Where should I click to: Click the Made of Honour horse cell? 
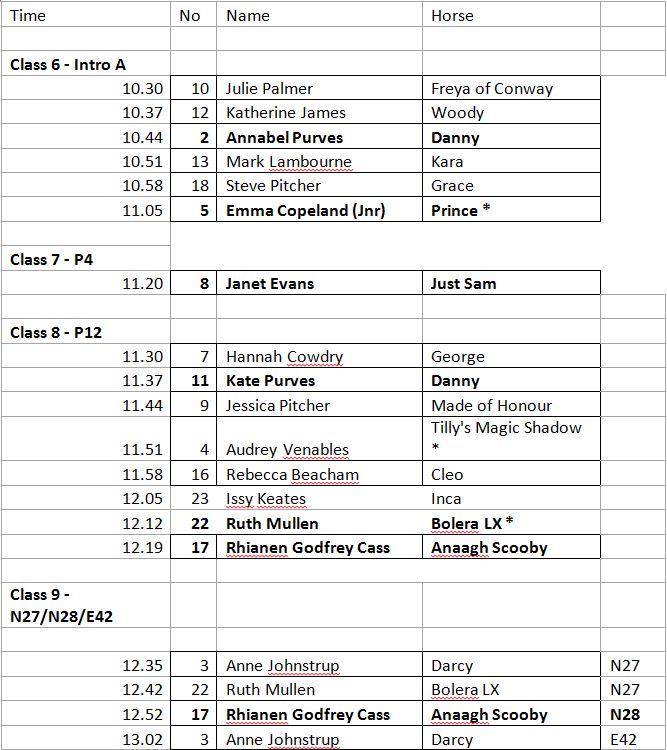coord(490,405)
